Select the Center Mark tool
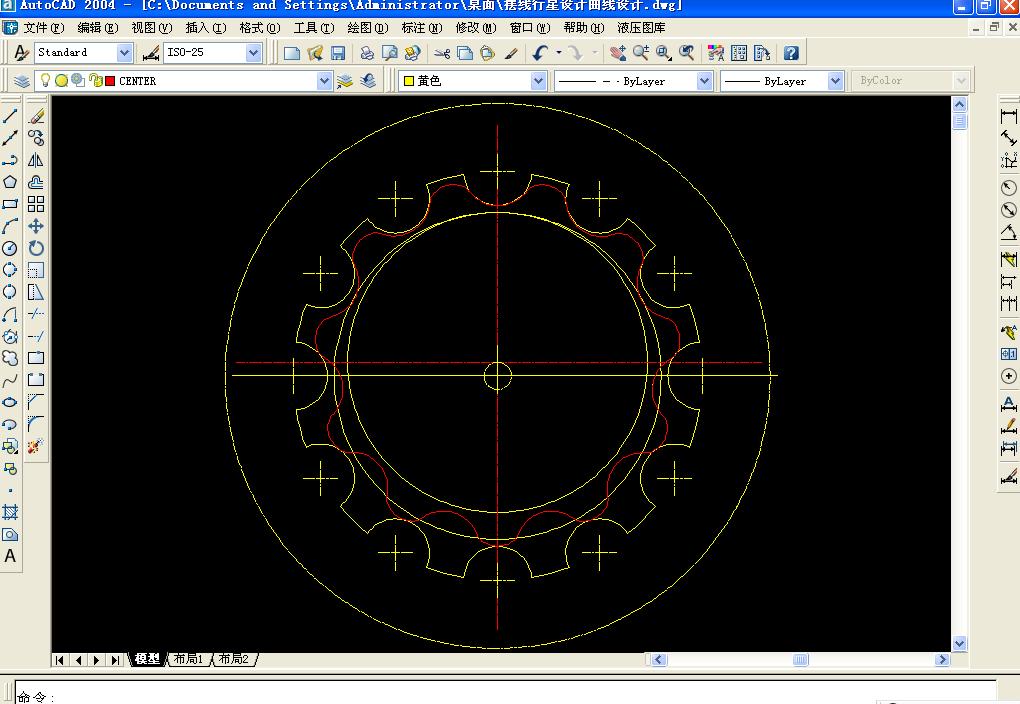The image size is (1020, 704). (1008, 376)
